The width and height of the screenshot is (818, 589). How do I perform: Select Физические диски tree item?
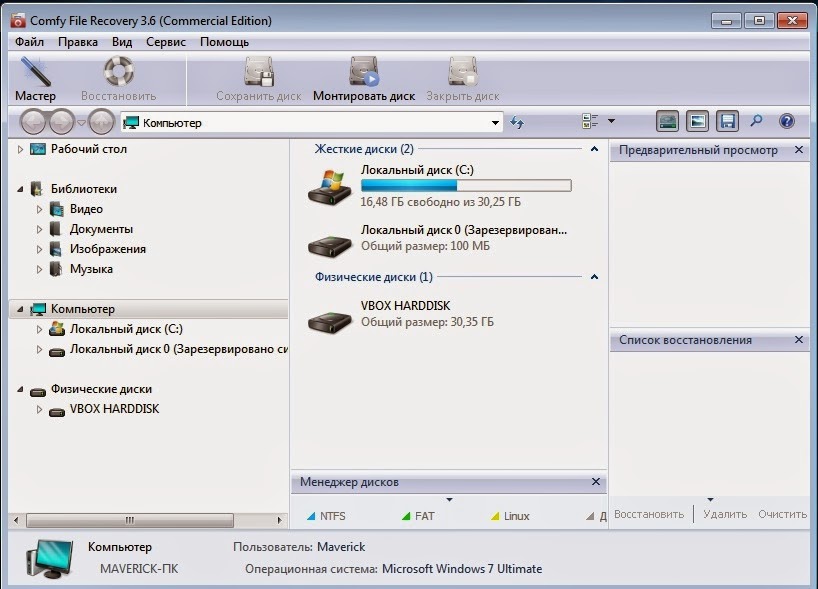point(101,389)
